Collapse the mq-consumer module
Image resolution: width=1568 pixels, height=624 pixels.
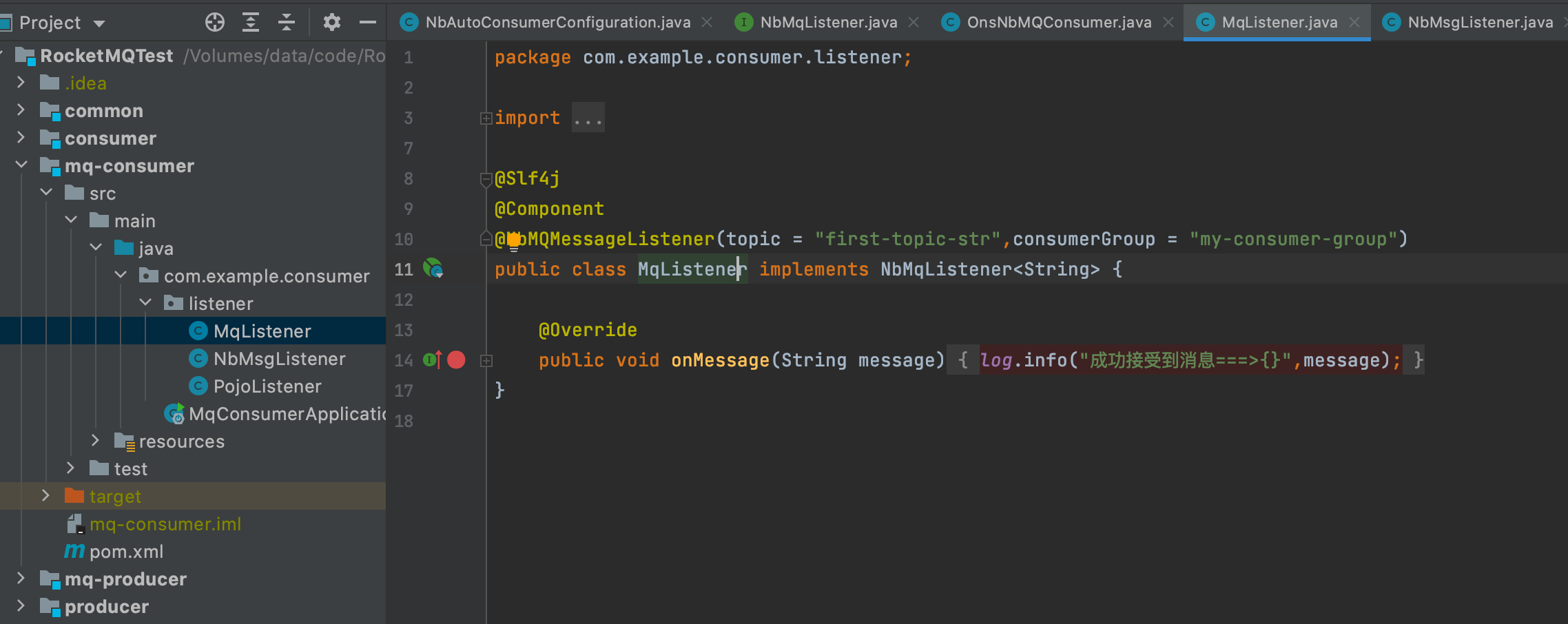[21, 165]
